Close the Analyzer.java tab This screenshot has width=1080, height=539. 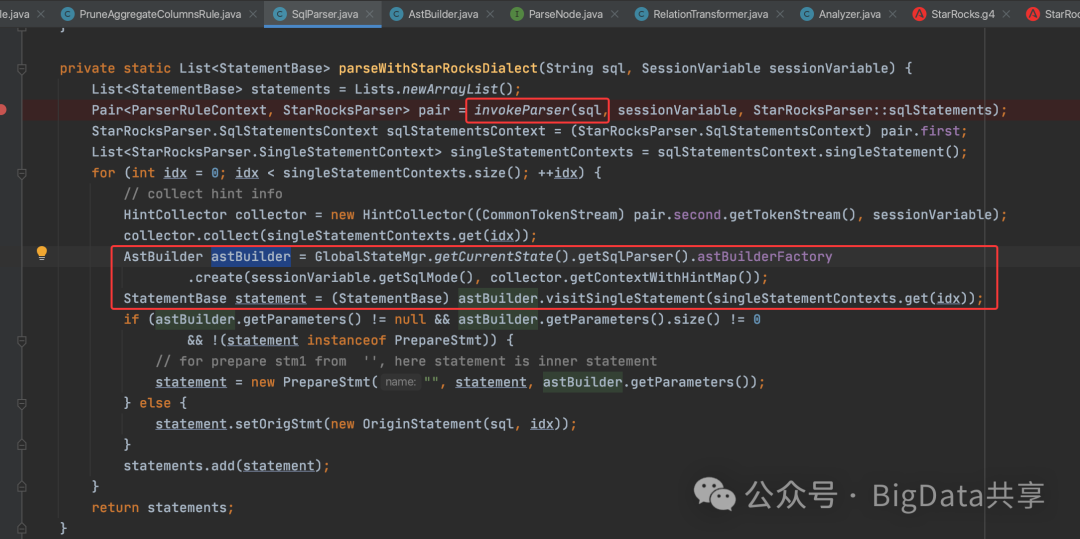click(x=891, y=13)
